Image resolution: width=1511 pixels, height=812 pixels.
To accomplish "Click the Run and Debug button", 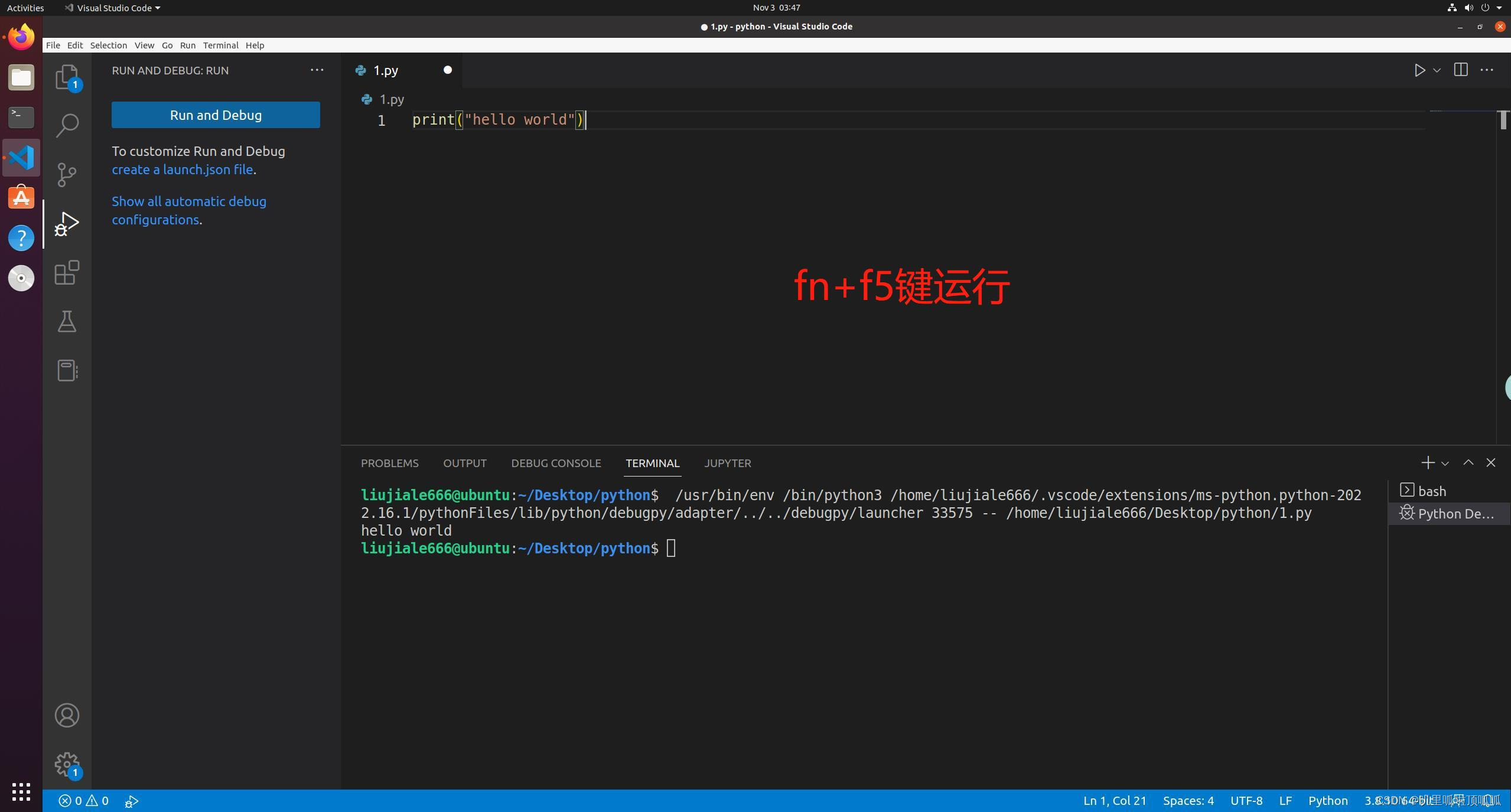I will [216, 115].
